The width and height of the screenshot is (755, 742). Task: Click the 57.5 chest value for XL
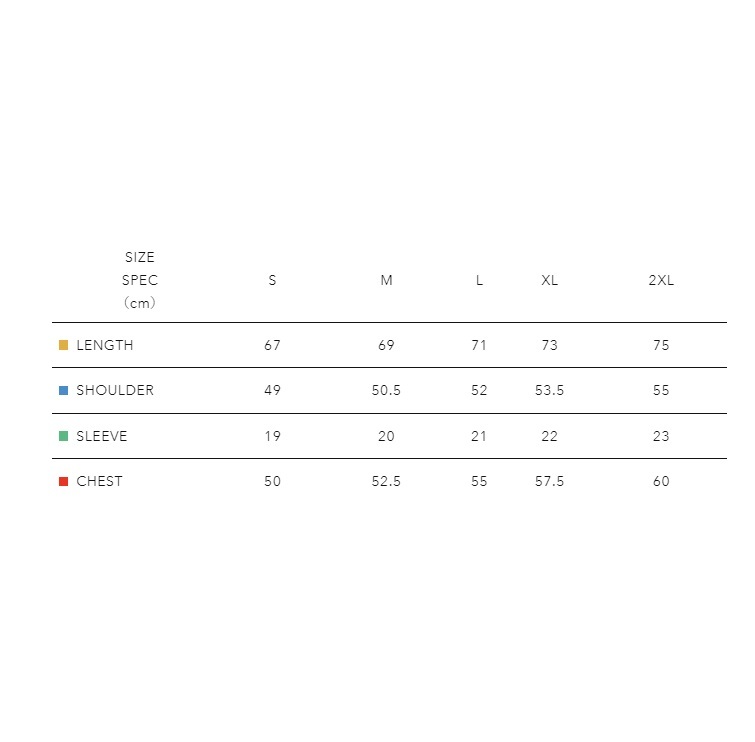coord(549,481)
